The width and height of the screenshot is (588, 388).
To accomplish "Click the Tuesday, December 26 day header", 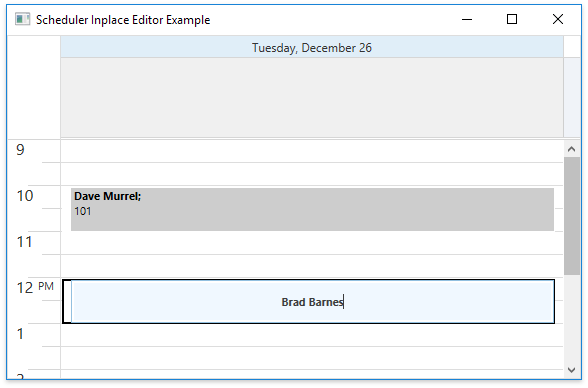I will (x=312, y=48).
